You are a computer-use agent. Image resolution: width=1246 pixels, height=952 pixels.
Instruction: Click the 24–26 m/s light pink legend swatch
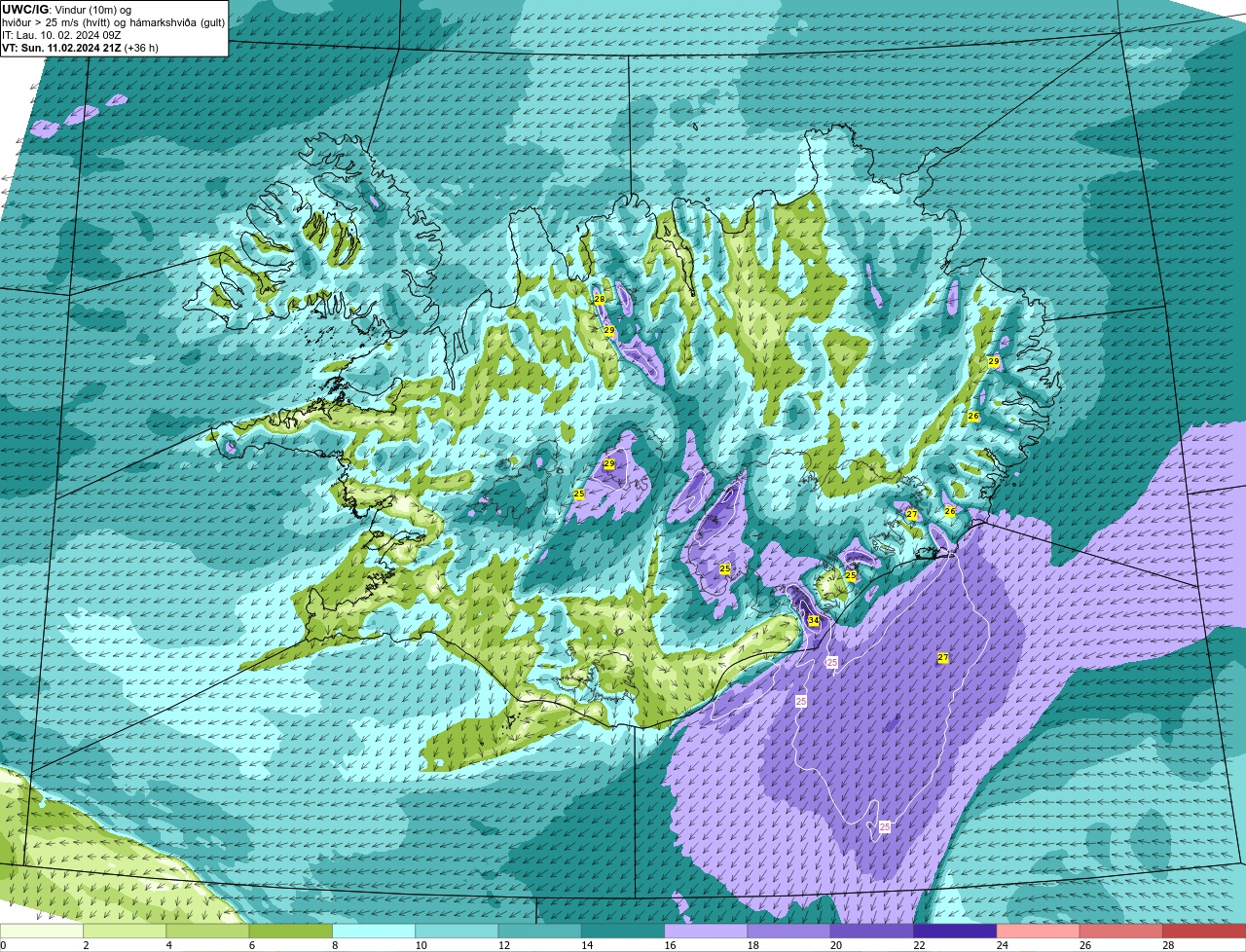[x=1039, y=932]
